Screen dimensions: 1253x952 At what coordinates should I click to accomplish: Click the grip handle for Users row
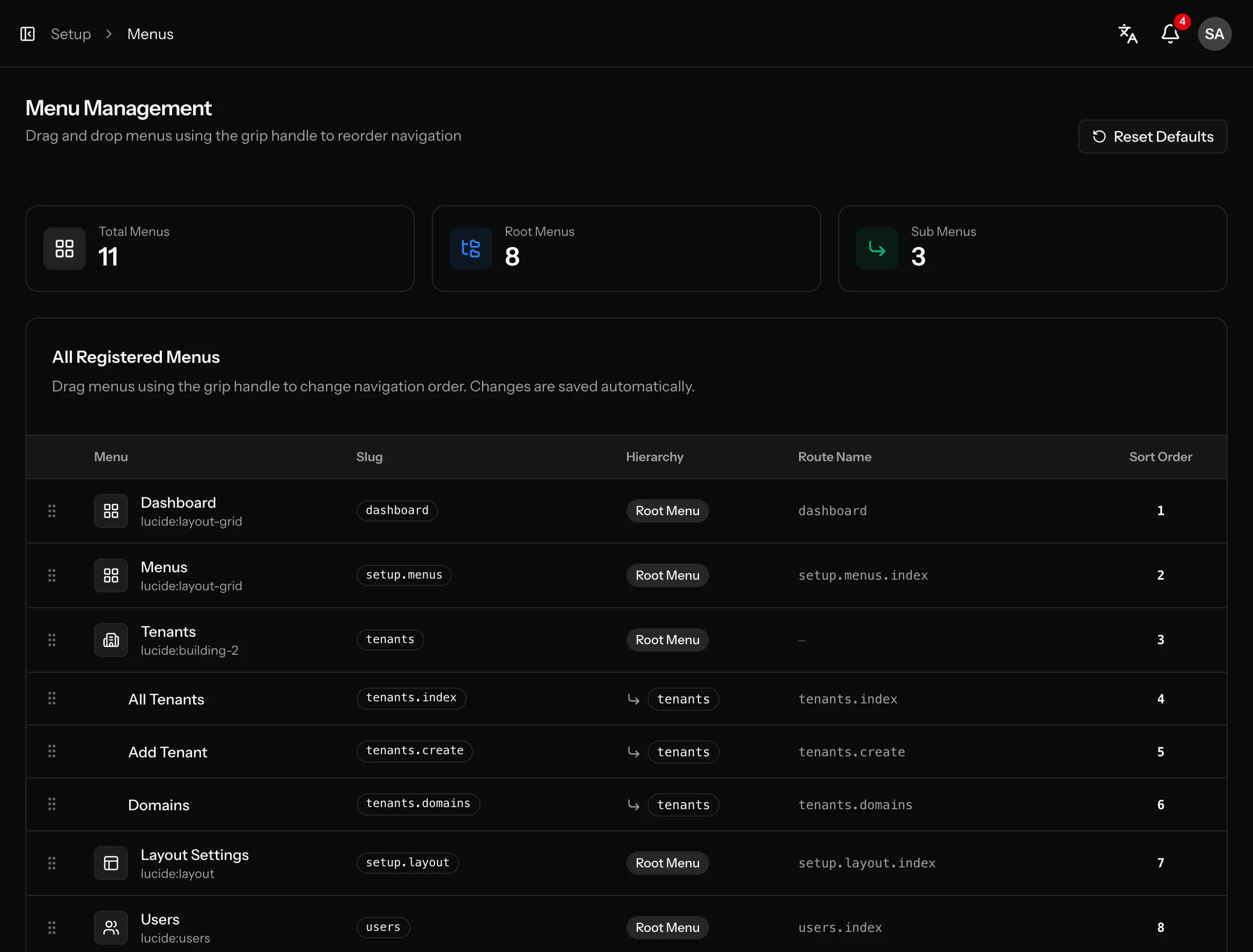tap(52, 927)
